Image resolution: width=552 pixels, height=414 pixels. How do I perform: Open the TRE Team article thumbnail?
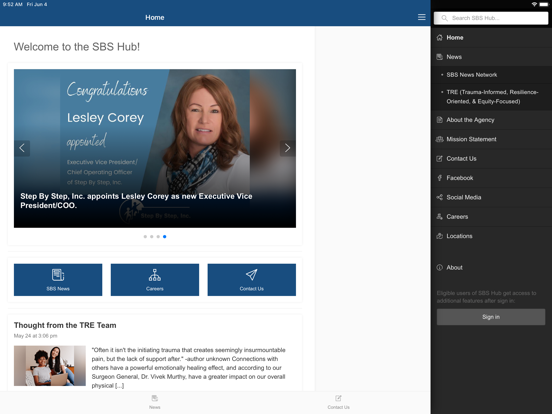pyautogui.click(x=50, y=365)
